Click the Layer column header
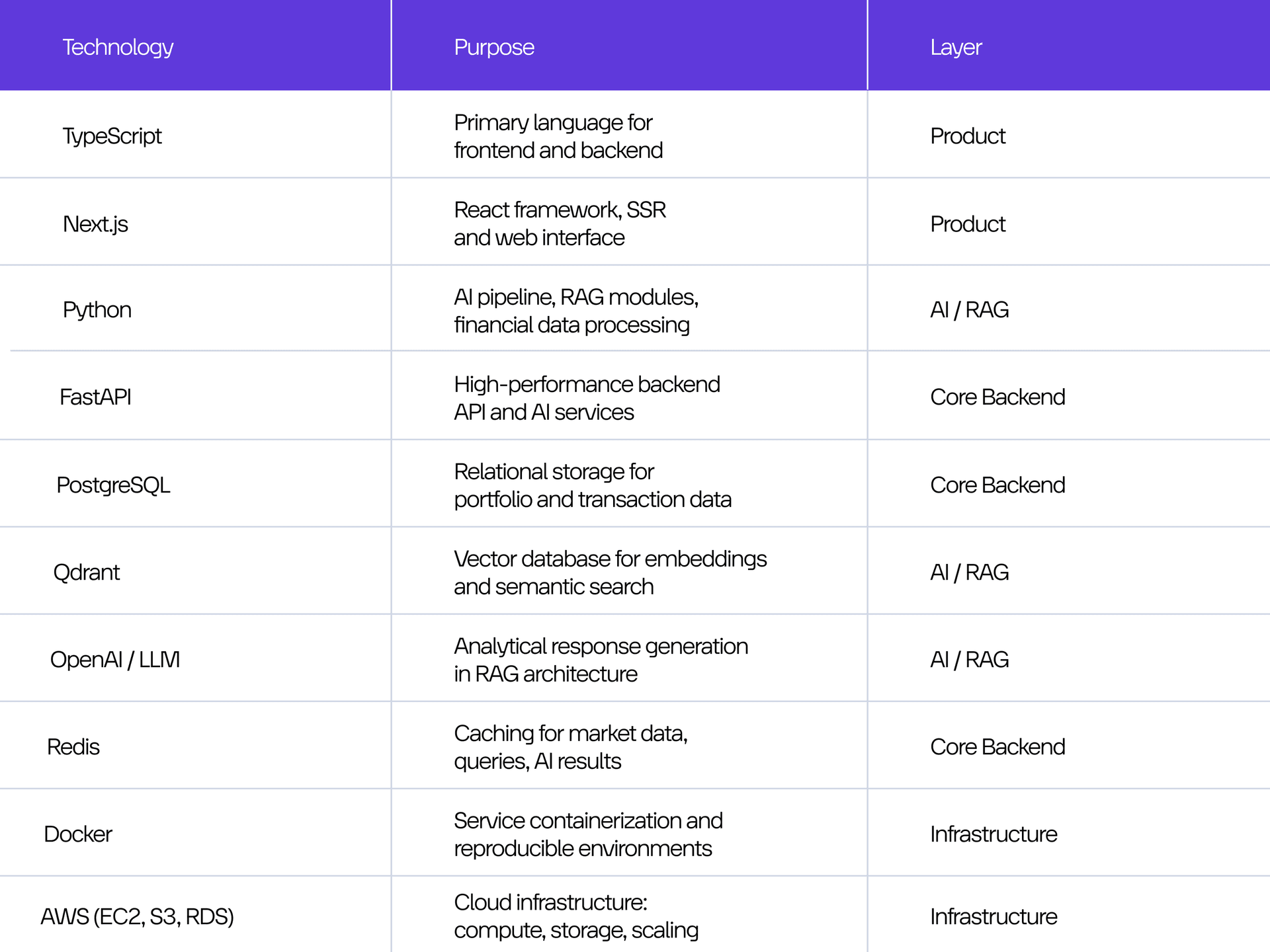 click(x=956, y=48)
